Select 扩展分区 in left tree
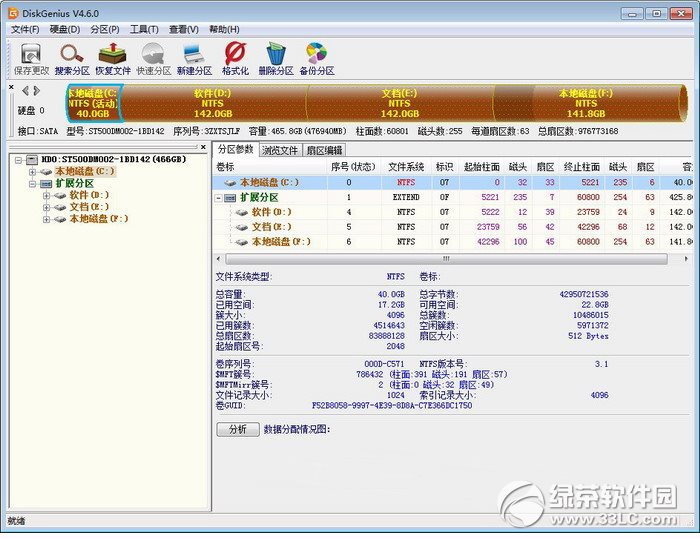 coord(75,184)
